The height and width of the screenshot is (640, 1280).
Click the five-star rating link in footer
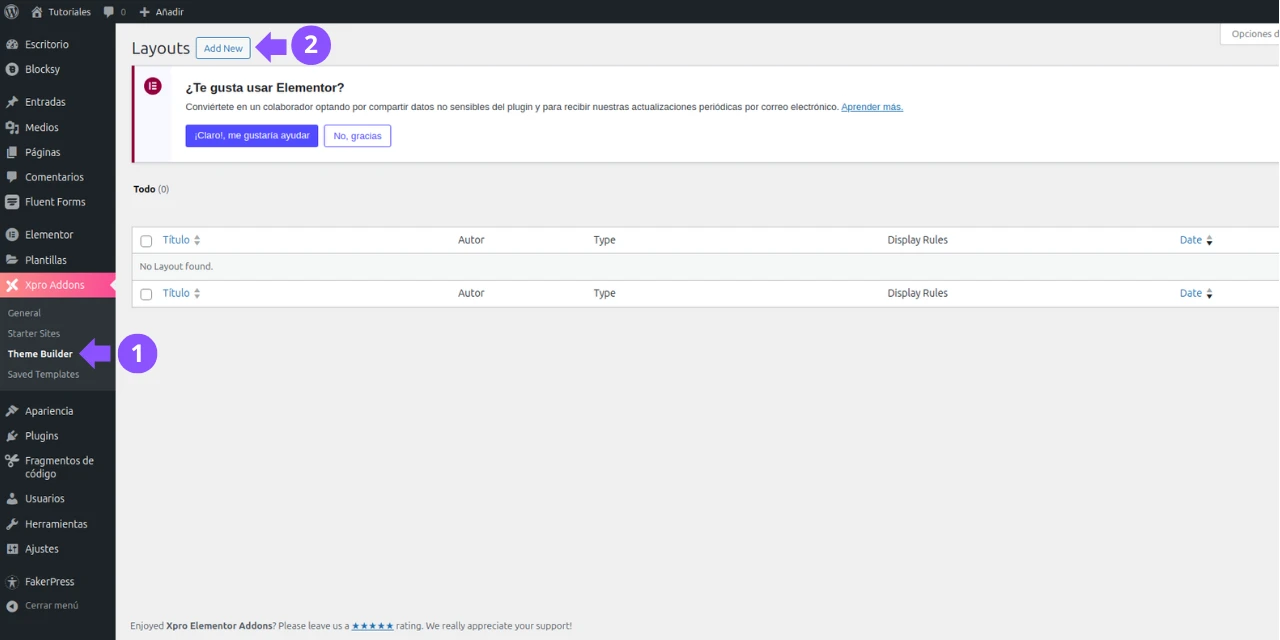(372, 626)
